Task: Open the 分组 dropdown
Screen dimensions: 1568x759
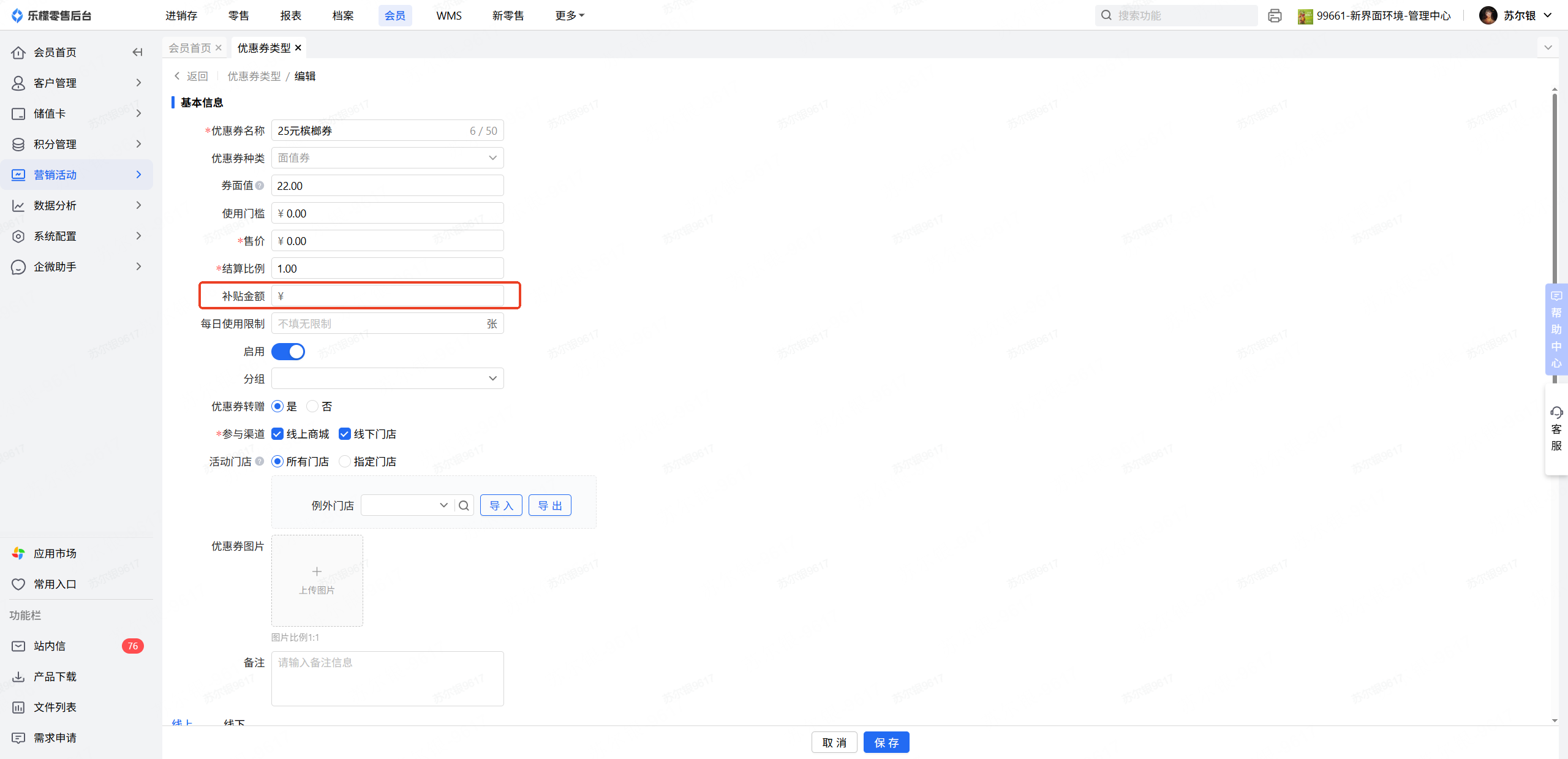Action: pos(387,379)
